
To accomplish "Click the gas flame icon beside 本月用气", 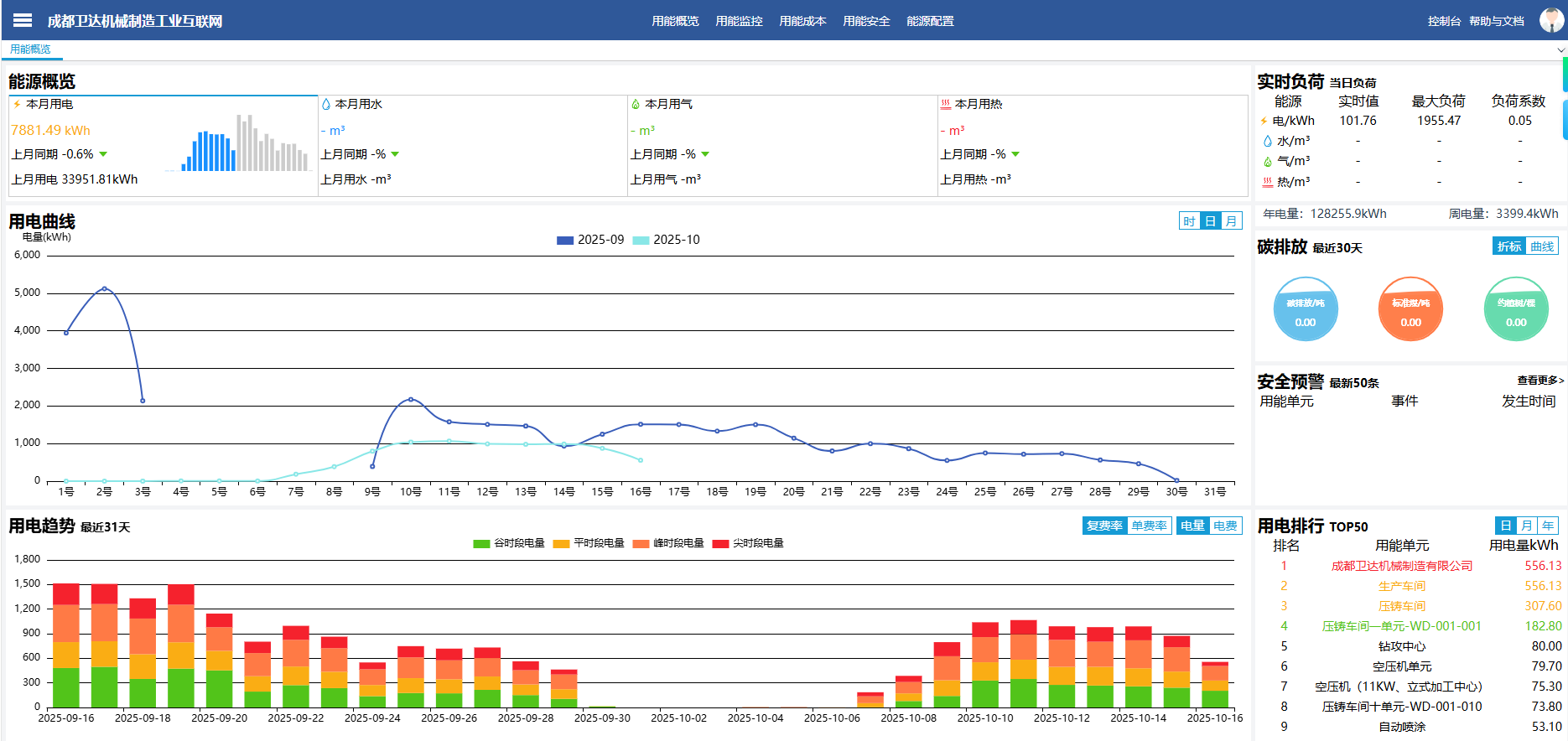I will (636, 105).
